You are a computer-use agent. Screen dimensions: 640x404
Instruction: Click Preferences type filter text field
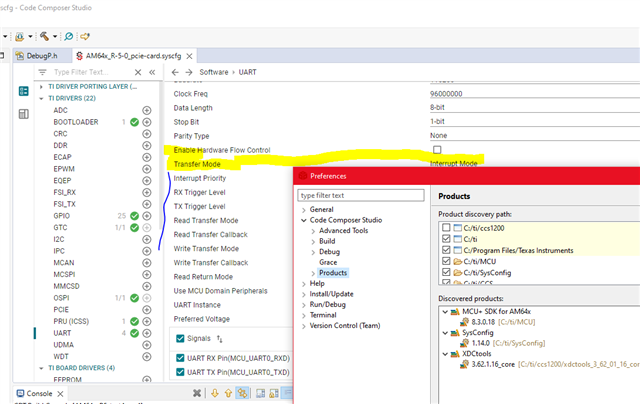tap(361, 195)
